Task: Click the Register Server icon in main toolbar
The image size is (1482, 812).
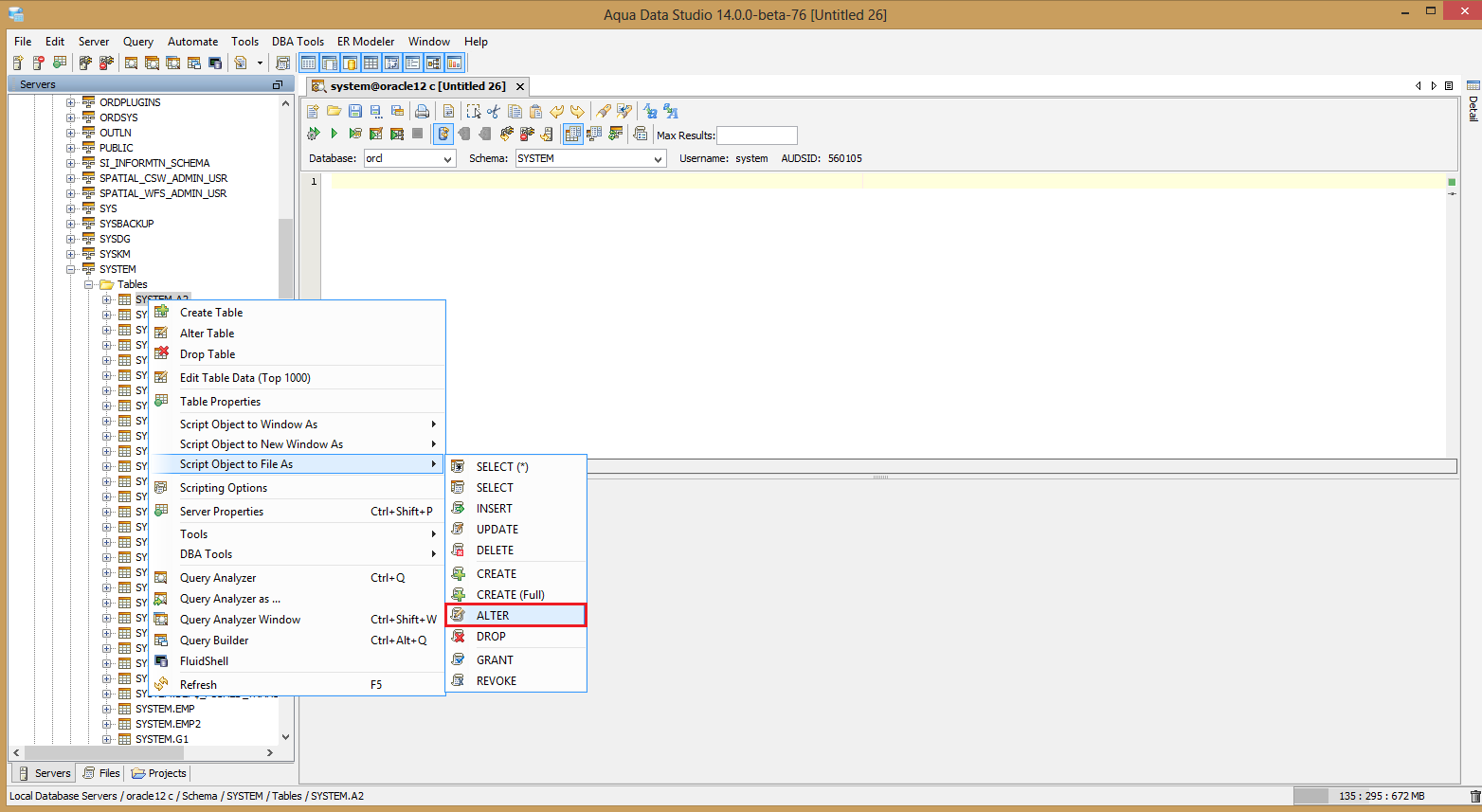Action: pos(18,63)
